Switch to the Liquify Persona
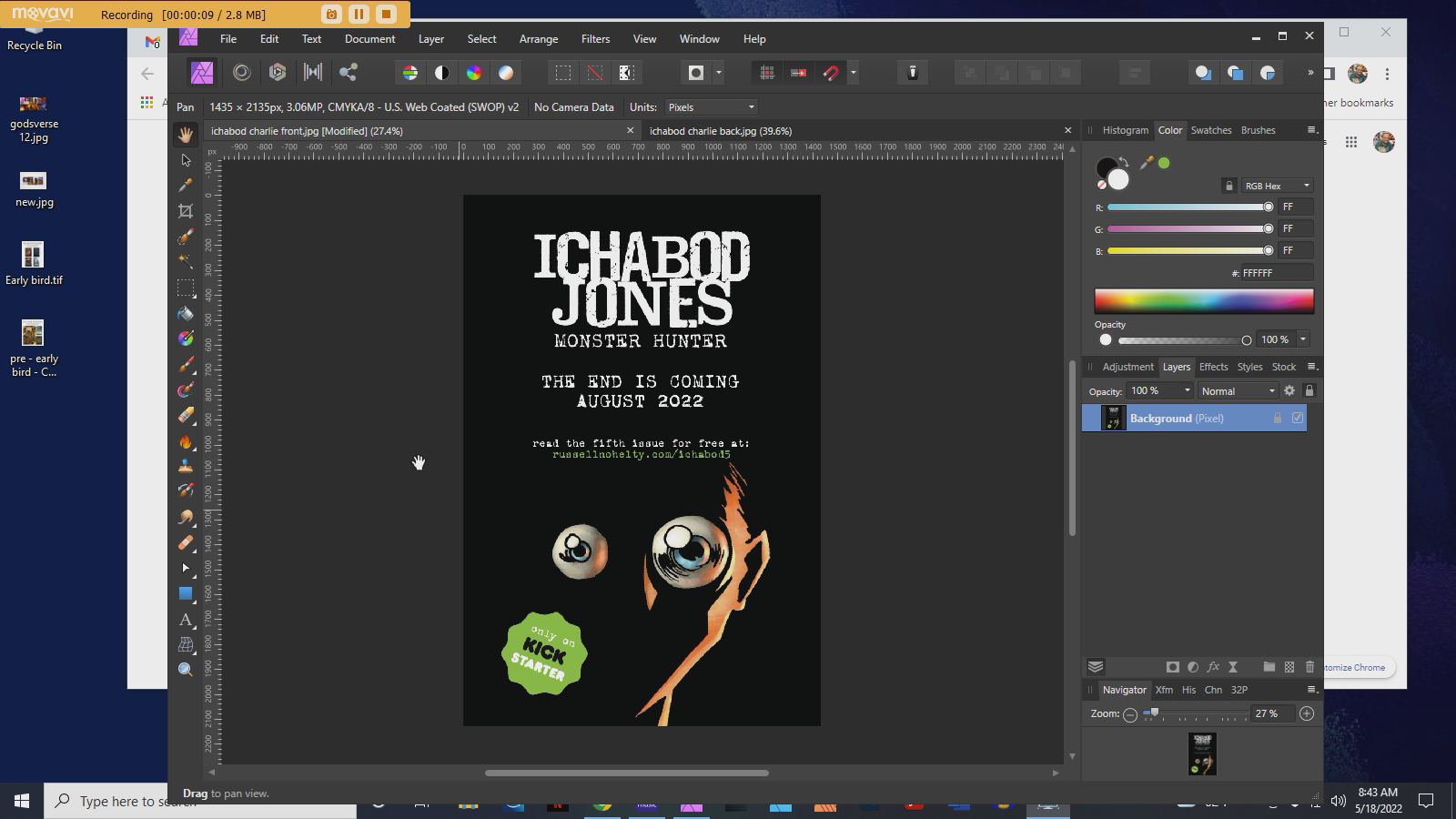Screen dimensions: 1456x819 [242, 73]
